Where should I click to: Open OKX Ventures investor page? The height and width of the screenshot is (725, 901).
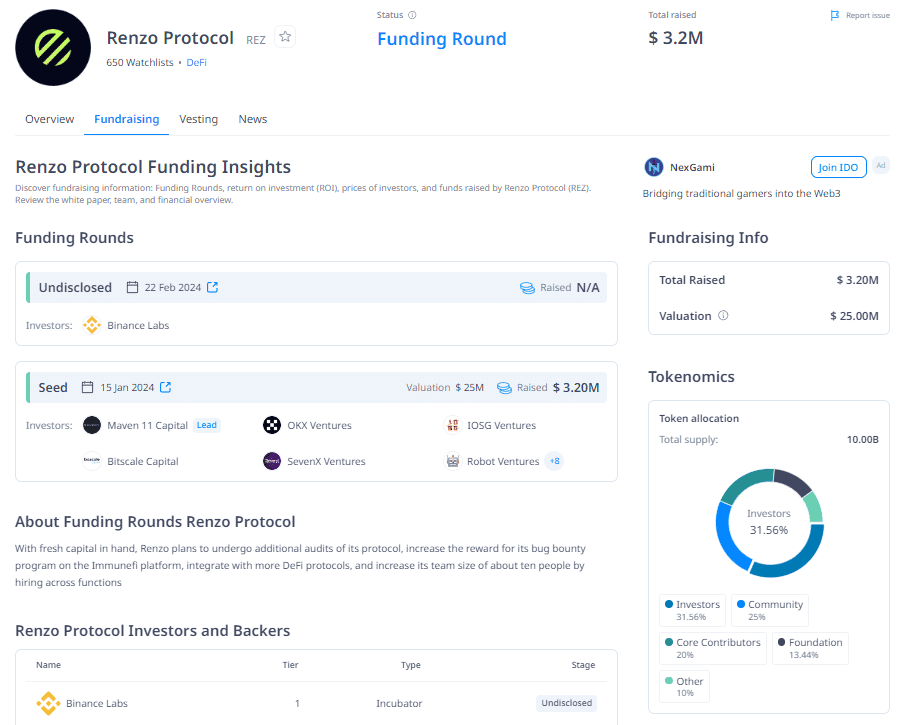[x=319, y=425]
